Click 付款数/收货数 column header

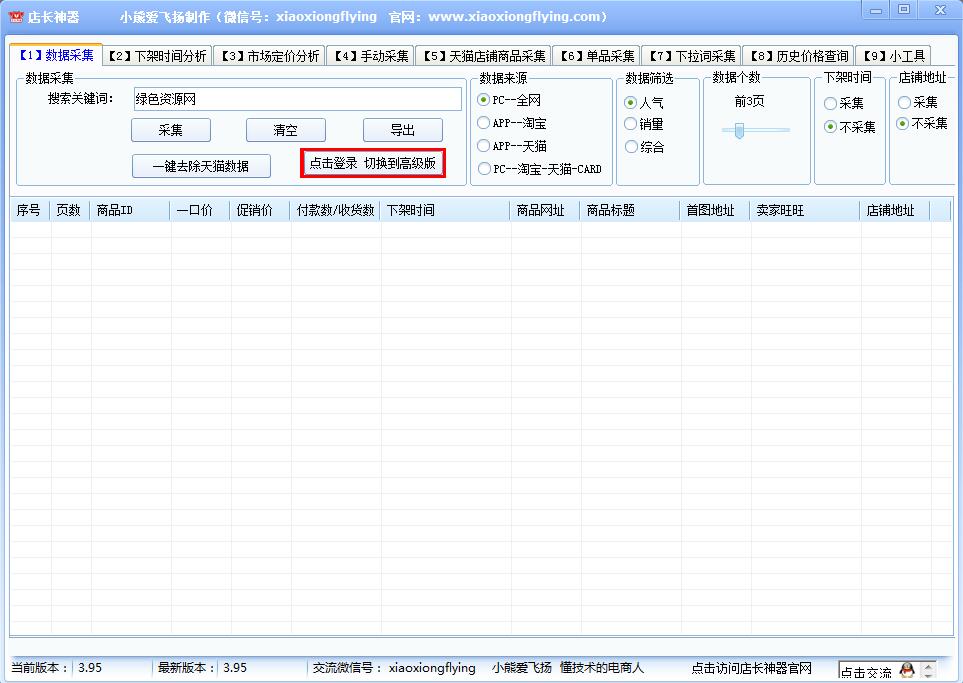[x=335, y=211]
